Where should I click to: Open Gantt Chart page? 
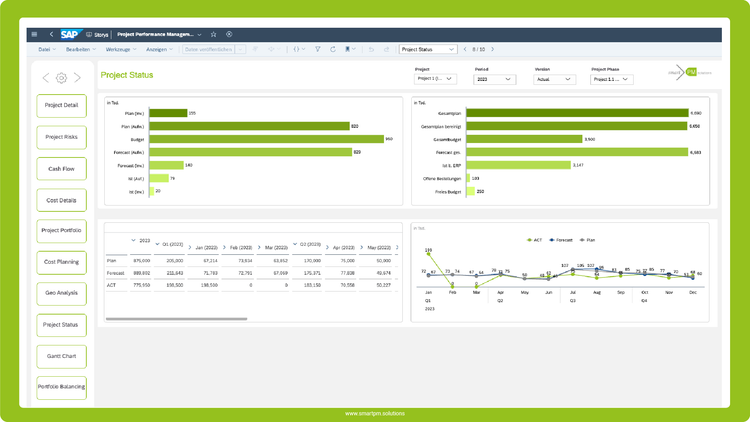click(x=61, y=356)
